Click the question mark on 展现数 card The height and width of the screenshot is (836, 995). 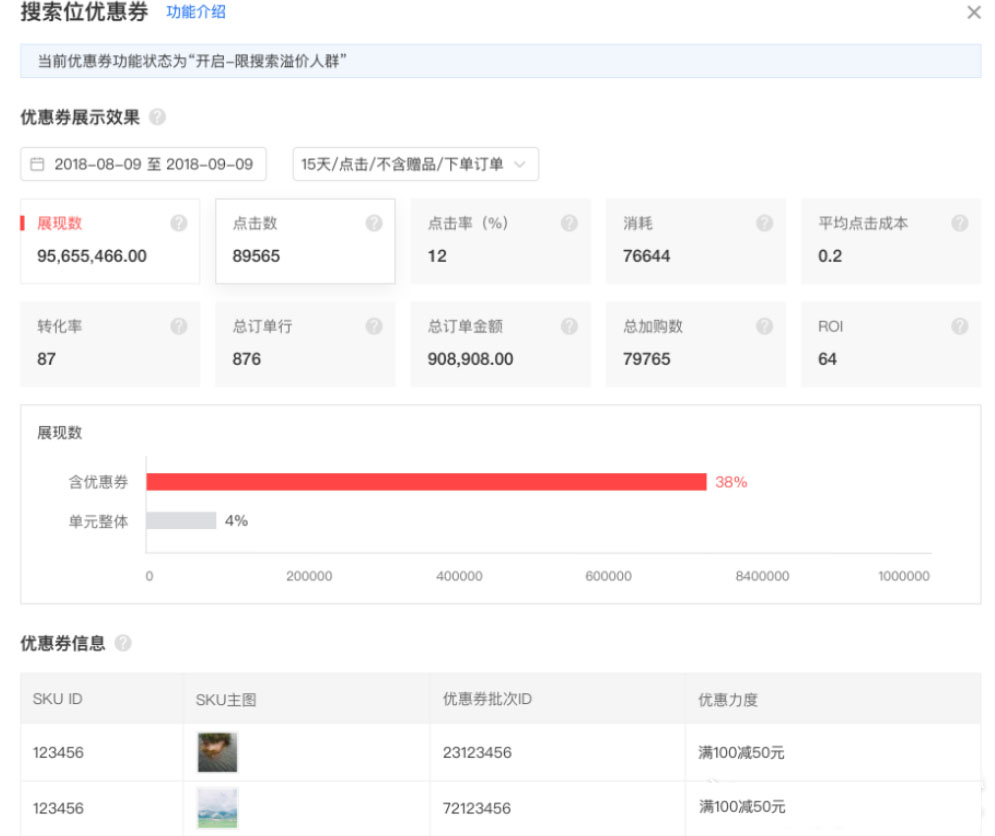click(179, 224)
